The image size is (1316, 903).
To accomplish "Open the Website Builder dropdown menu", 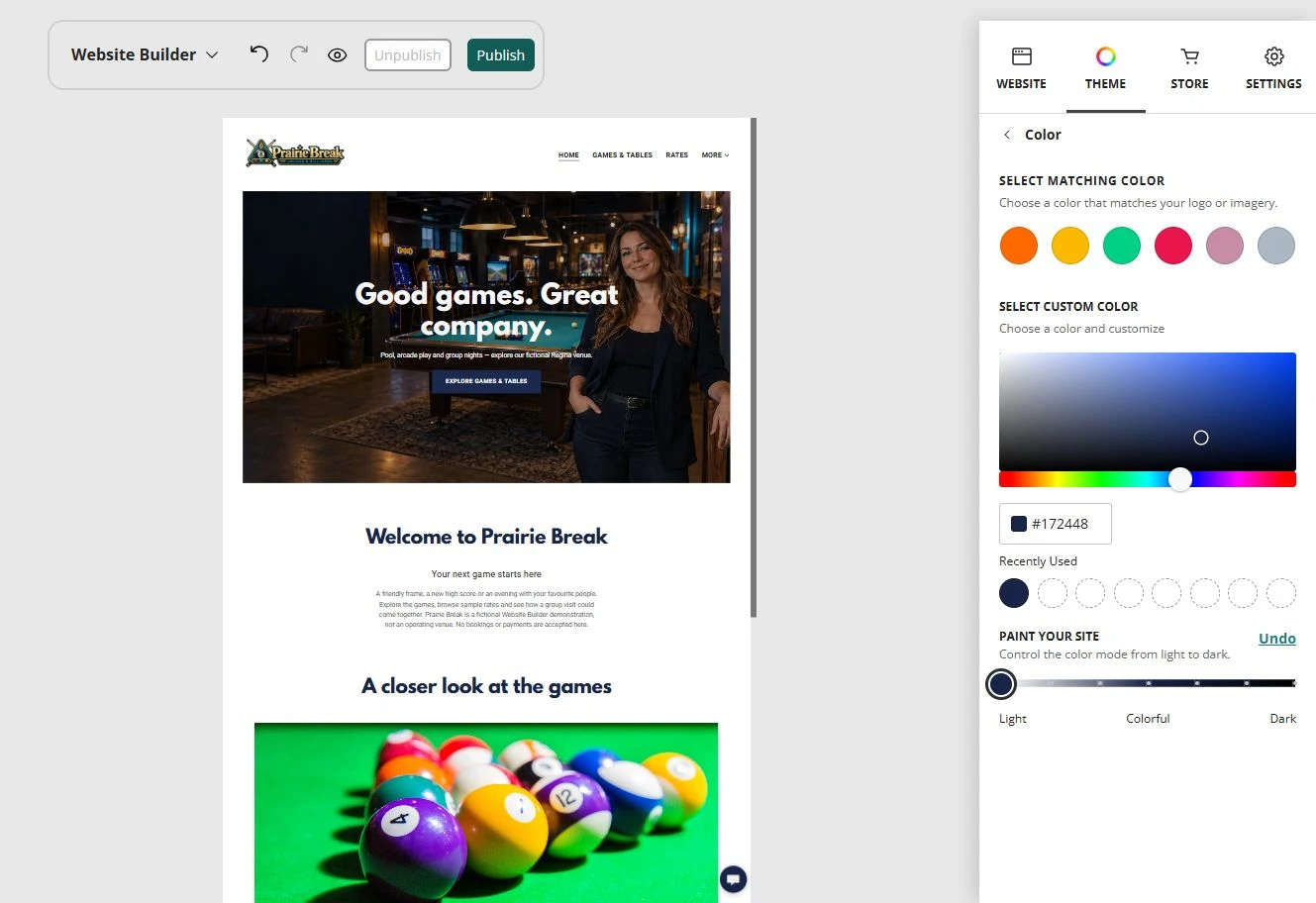I will click(145, 54).
